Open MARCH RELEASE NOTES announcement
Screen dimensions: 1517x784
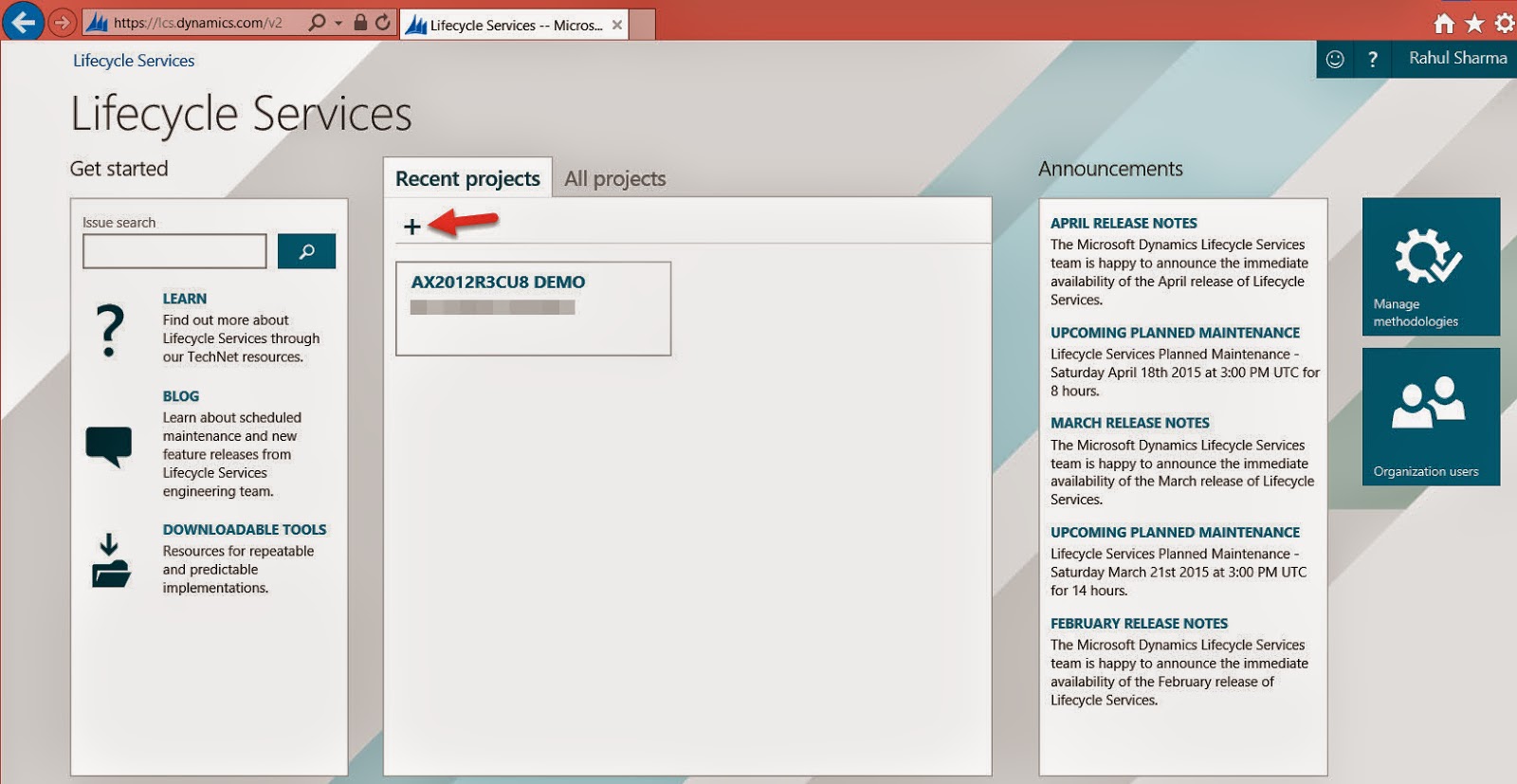(x=1130, y=423)
